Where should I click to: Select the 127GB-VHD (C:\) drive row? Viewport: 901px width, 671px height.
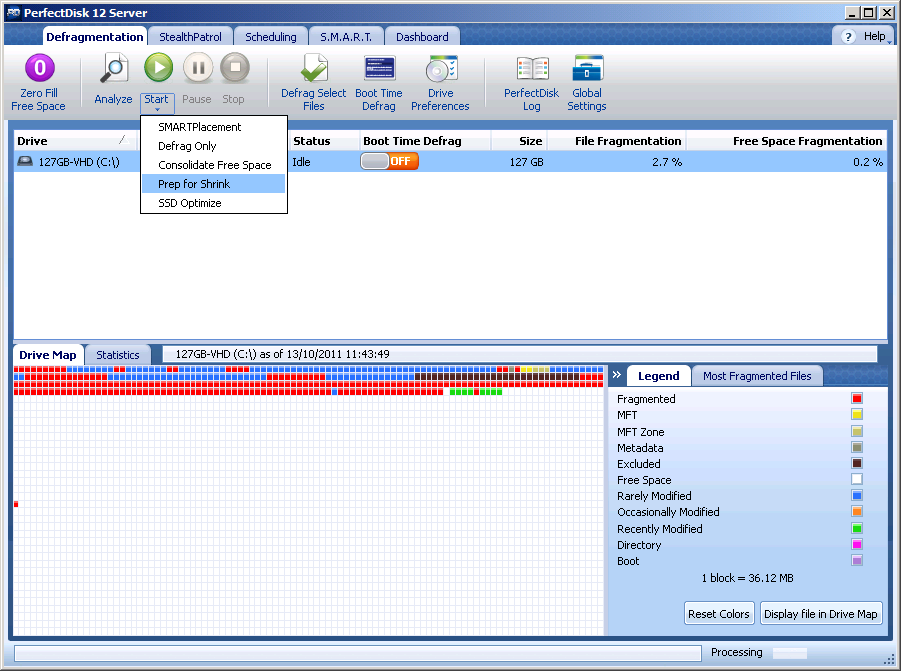pyautogui.click(x=450, y=162)
